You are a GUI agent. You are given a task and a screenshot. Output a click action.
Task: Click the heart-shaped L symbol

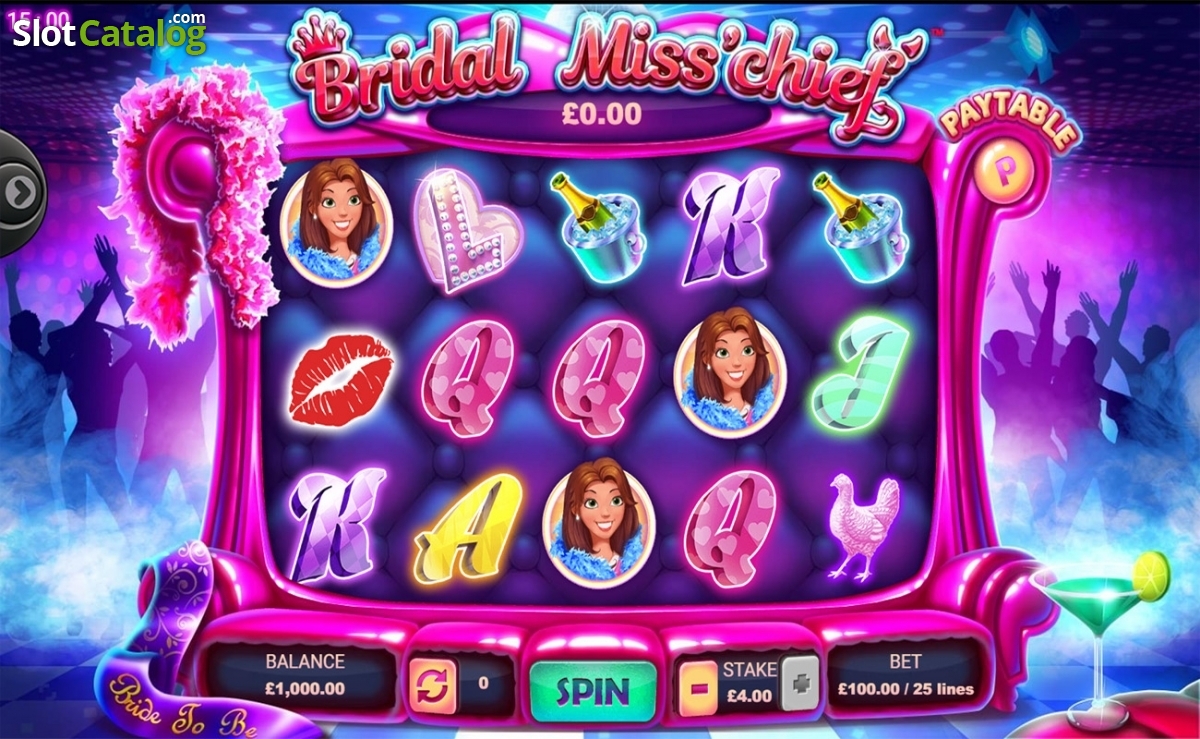[x=467, y=228]
